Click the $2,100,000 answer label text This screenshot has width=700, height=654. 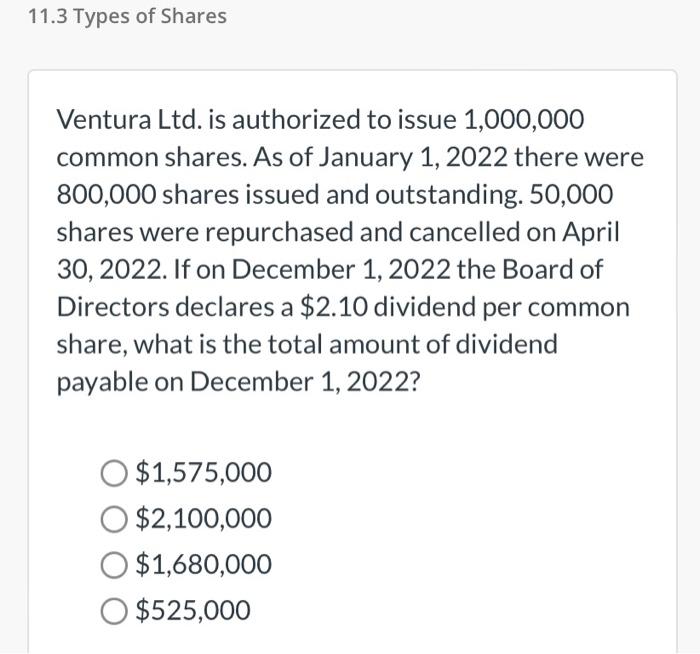pos(204,519)
